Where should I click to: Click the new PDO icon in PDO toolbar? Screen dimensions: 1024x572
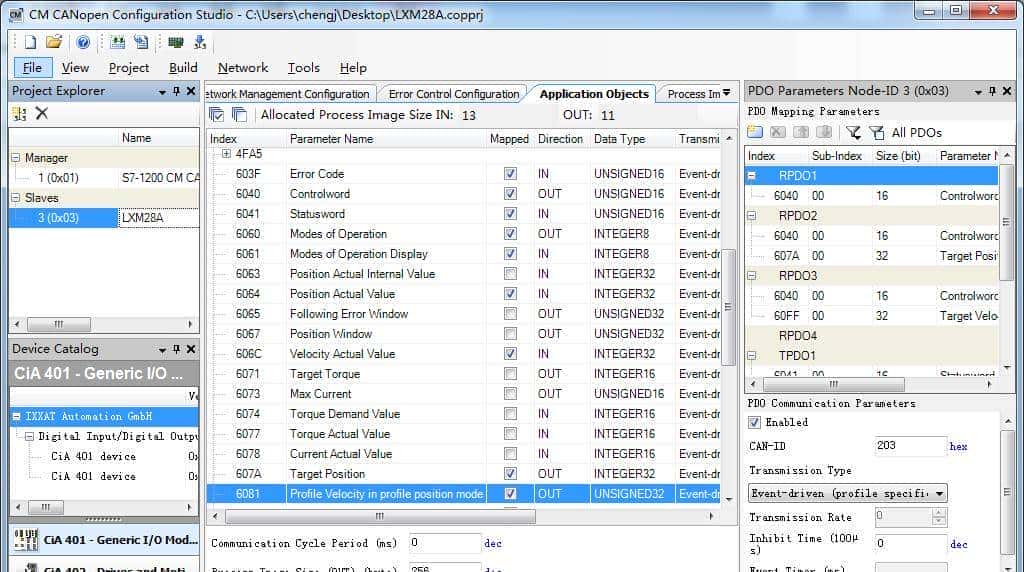click(756, 132)
